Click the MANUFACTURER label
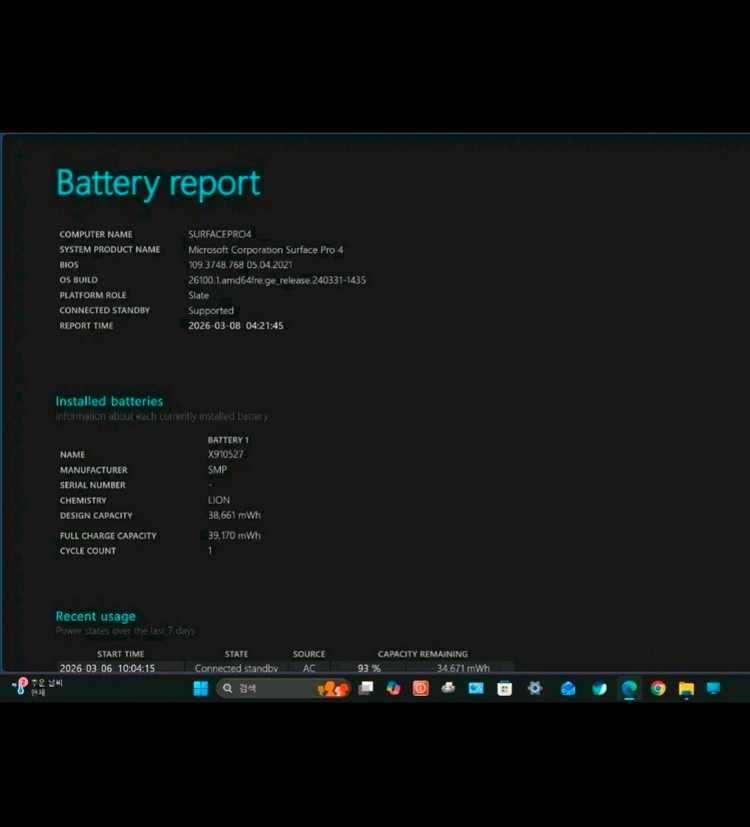The image size is (750, 827). click(93, 470)
